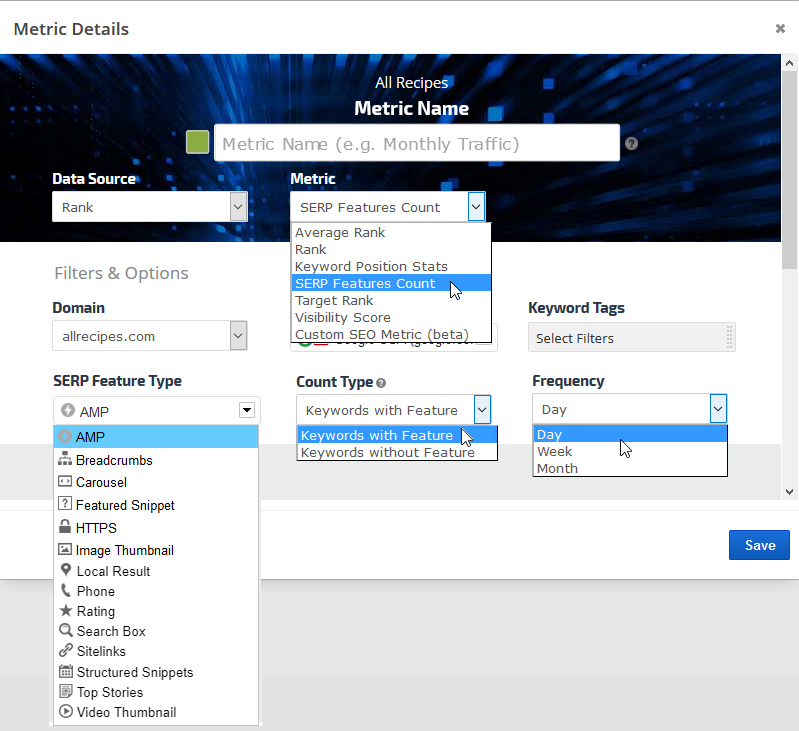
Task: Click the Save button
Action: (759, 545)
